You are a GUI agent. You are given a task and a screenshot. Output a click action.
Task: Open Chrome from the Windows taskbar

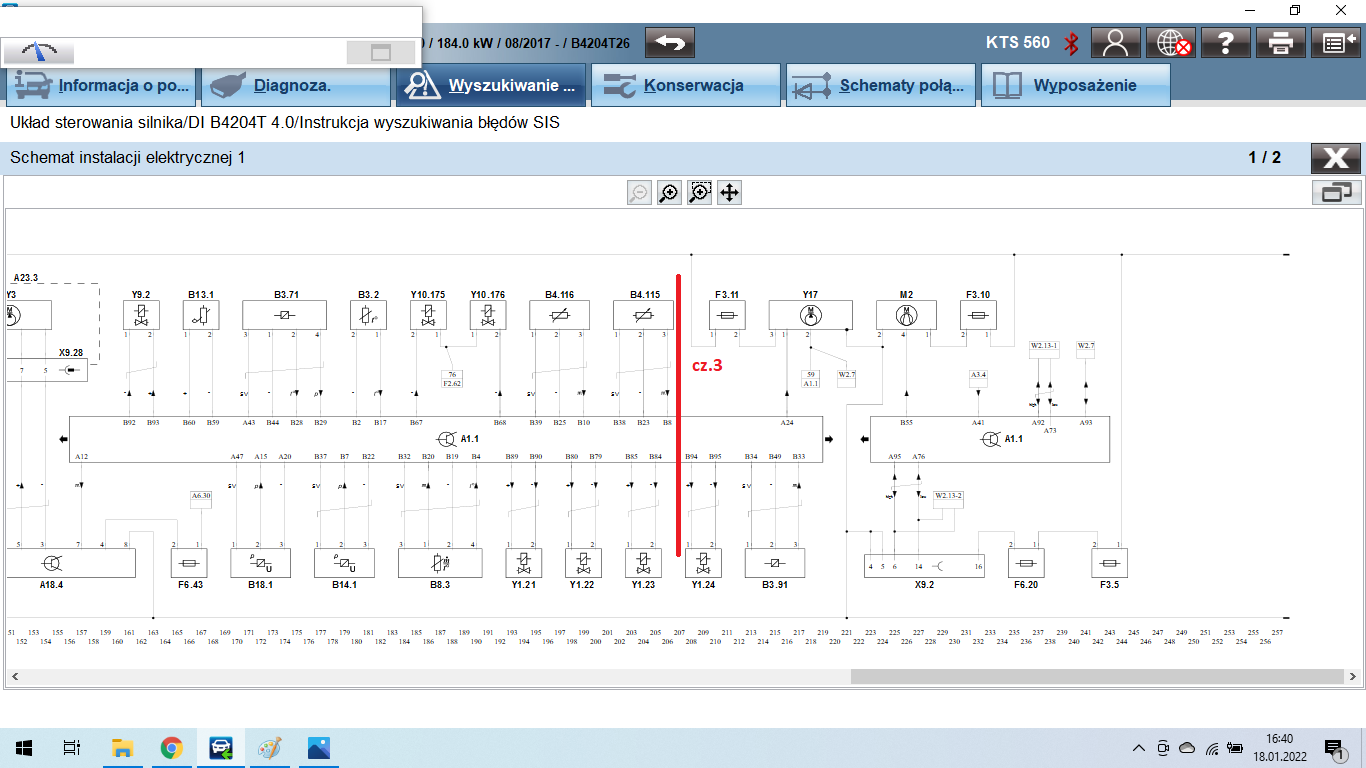(x=171, y=748)
